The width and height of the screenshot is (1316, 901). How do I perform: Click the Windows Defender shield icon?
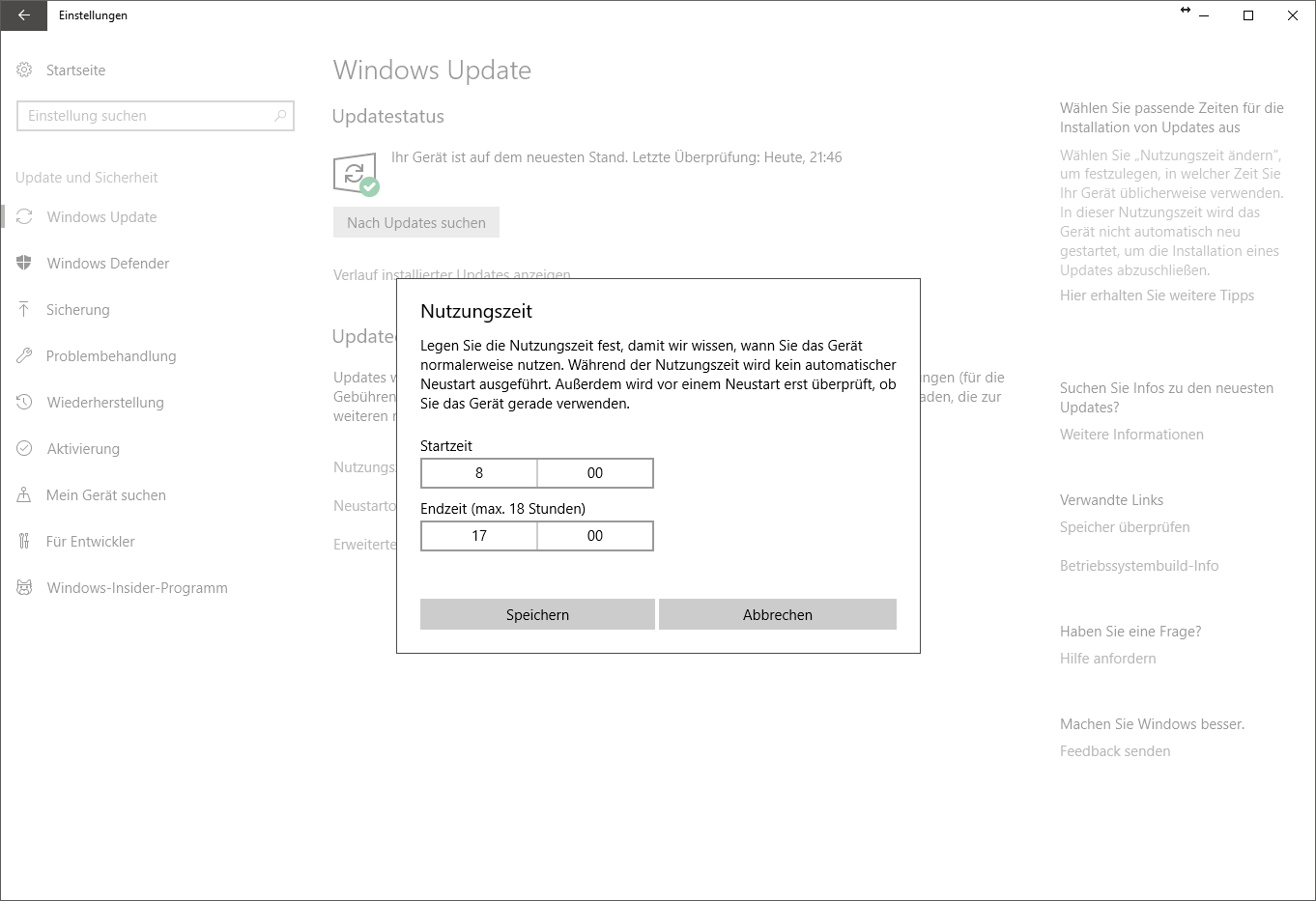tap(24, 263)
